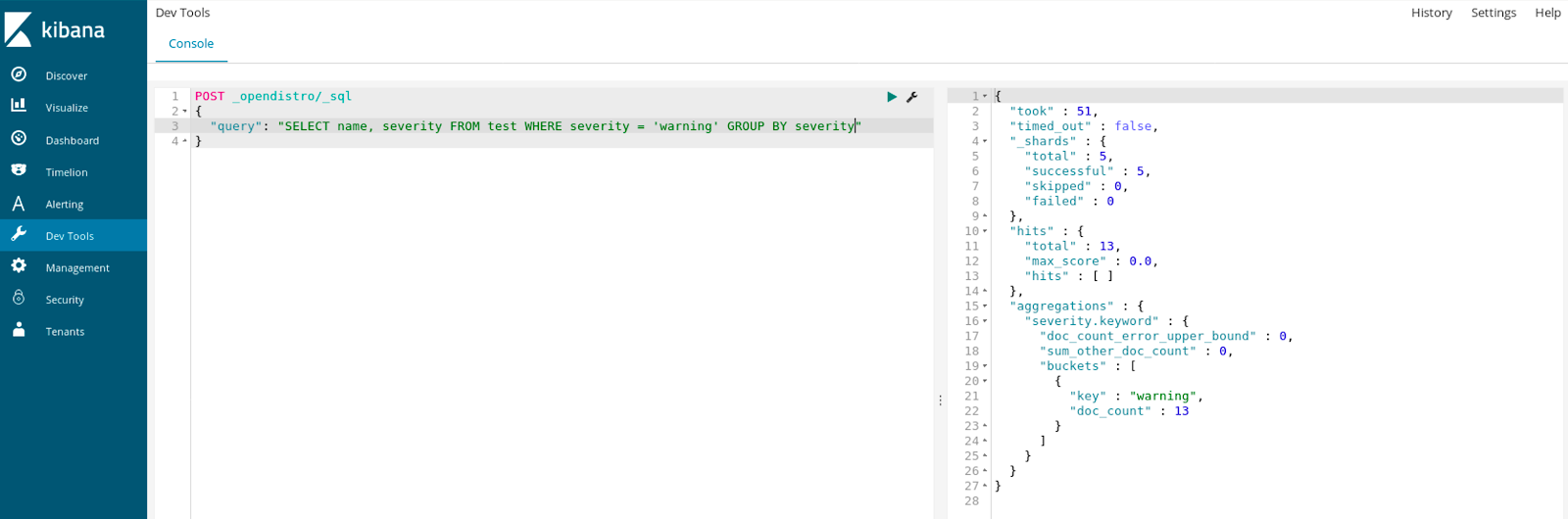Click "key" : "warning" in response

click(x=1137, y=397)
